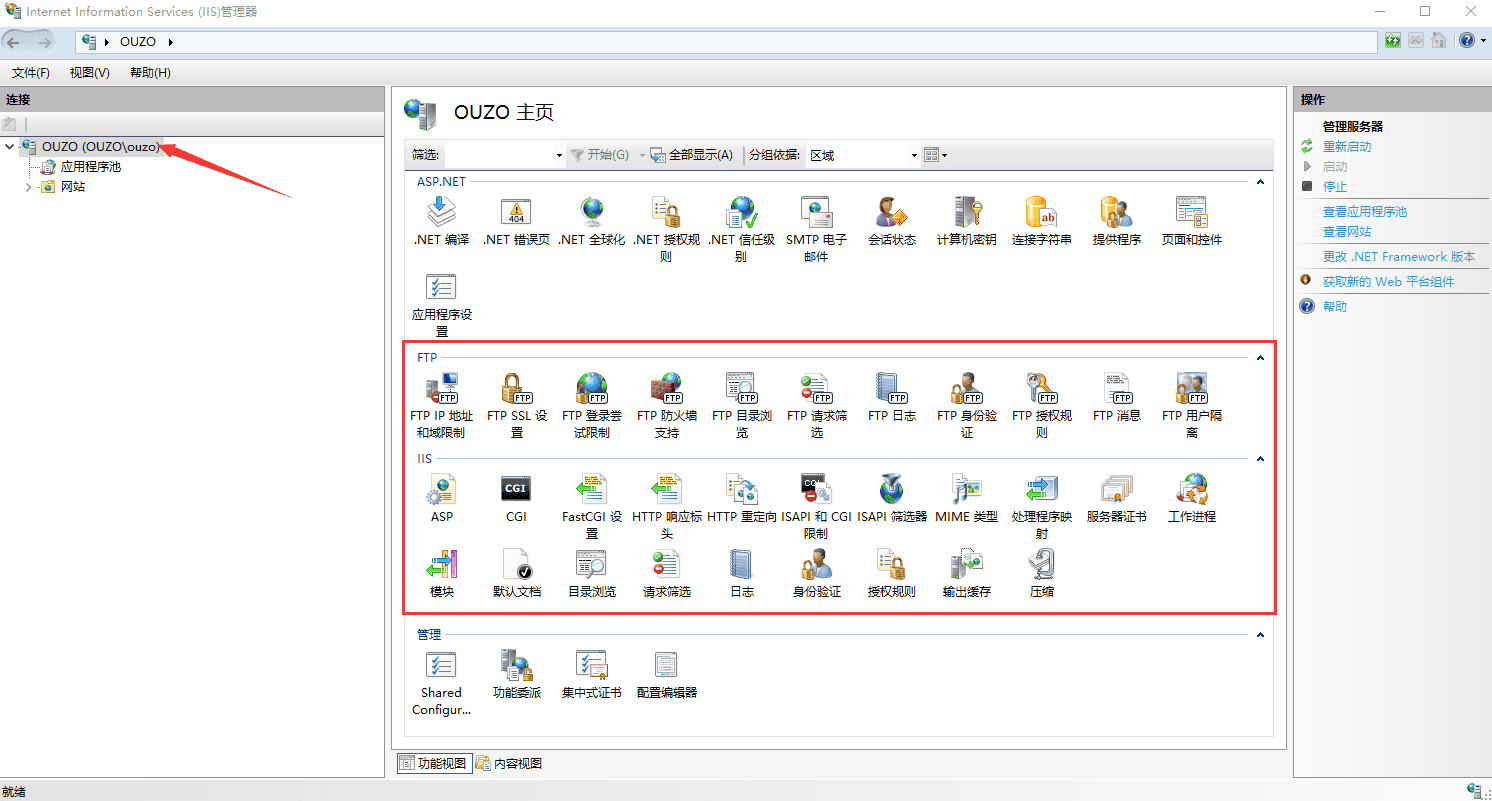Open the 模块 feature
Screen dimensions: 1492x801
[x=441, y=573]
